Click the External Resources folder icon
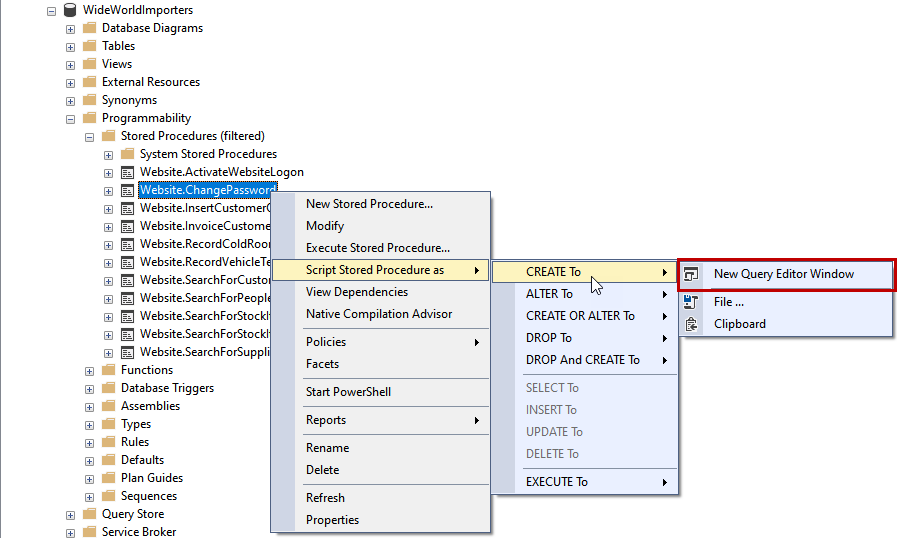This screenshot has width=897, height=538. (x=89, y=82)
